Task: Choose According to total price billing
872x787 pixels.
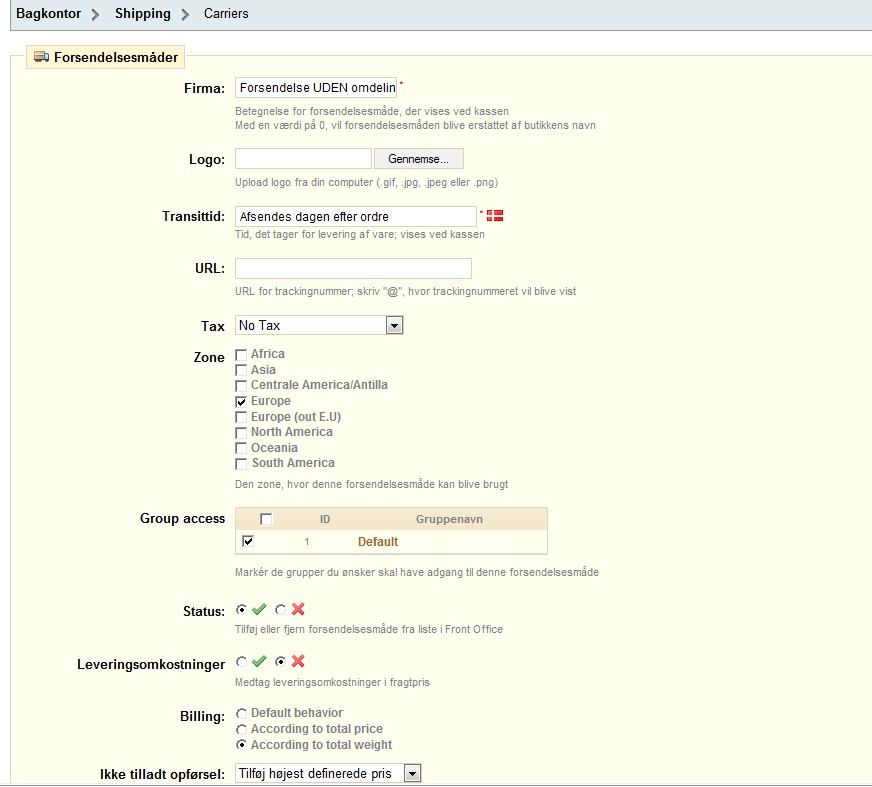Action: [241, 729]
